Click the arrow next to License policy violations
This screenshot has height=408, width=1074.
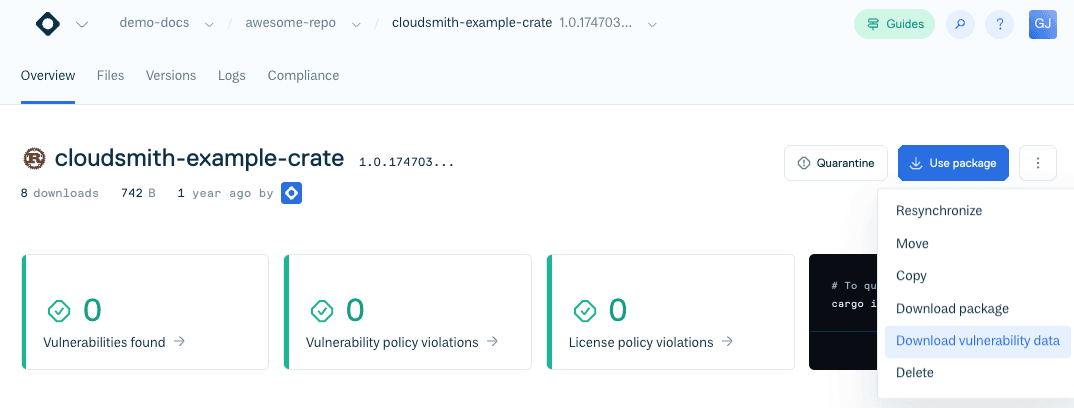(x=727, y=341)
